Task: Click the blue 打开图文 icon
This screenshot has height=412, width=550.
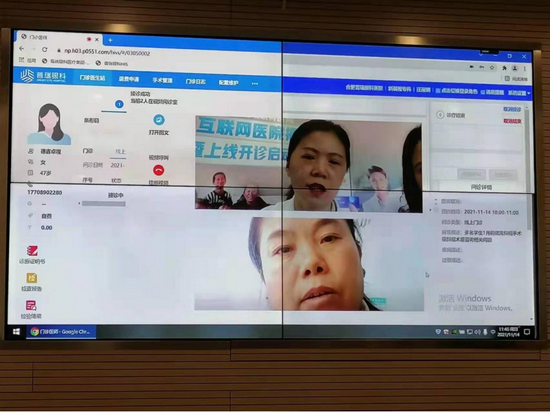Action: coord(159,120)
